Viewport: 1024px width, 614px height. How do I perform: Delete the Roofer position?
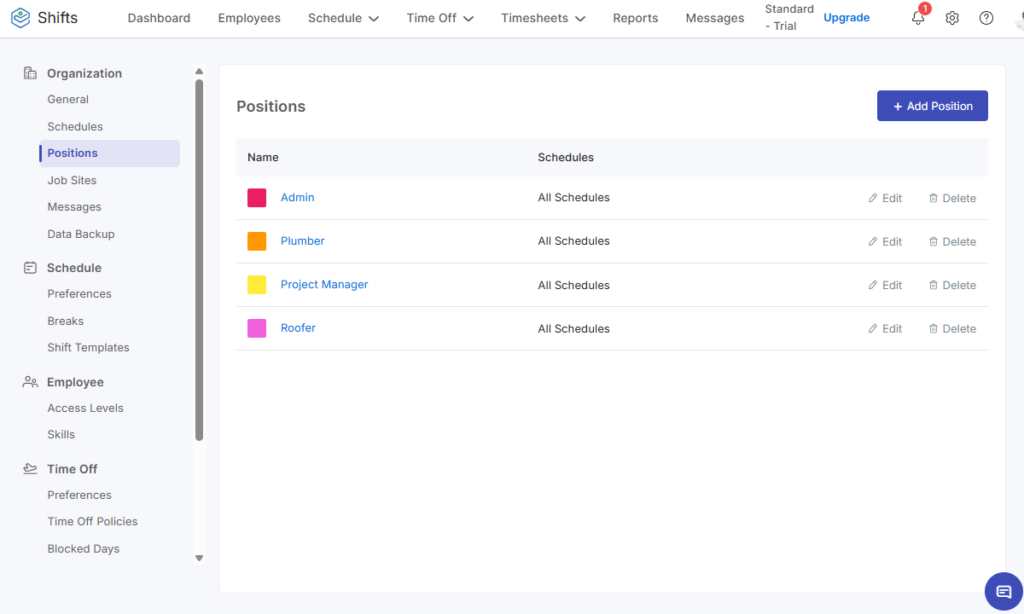point(952,329)
